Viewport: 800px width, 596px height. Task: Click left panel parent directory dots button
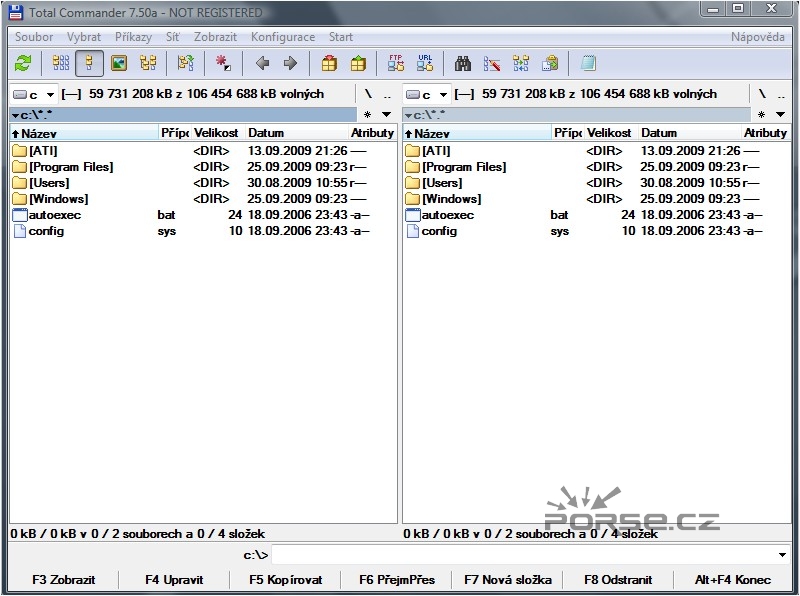tap(387, 94)
